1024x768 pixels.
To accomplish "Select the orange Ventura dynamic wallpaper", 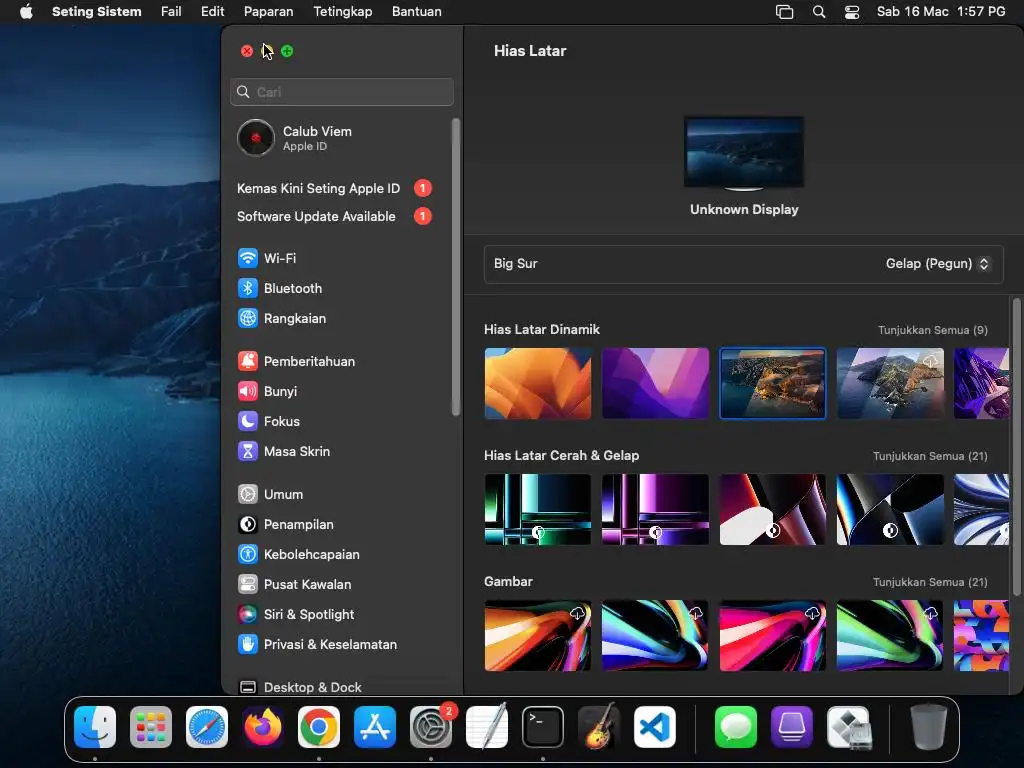I will click(x=537, y=383).
